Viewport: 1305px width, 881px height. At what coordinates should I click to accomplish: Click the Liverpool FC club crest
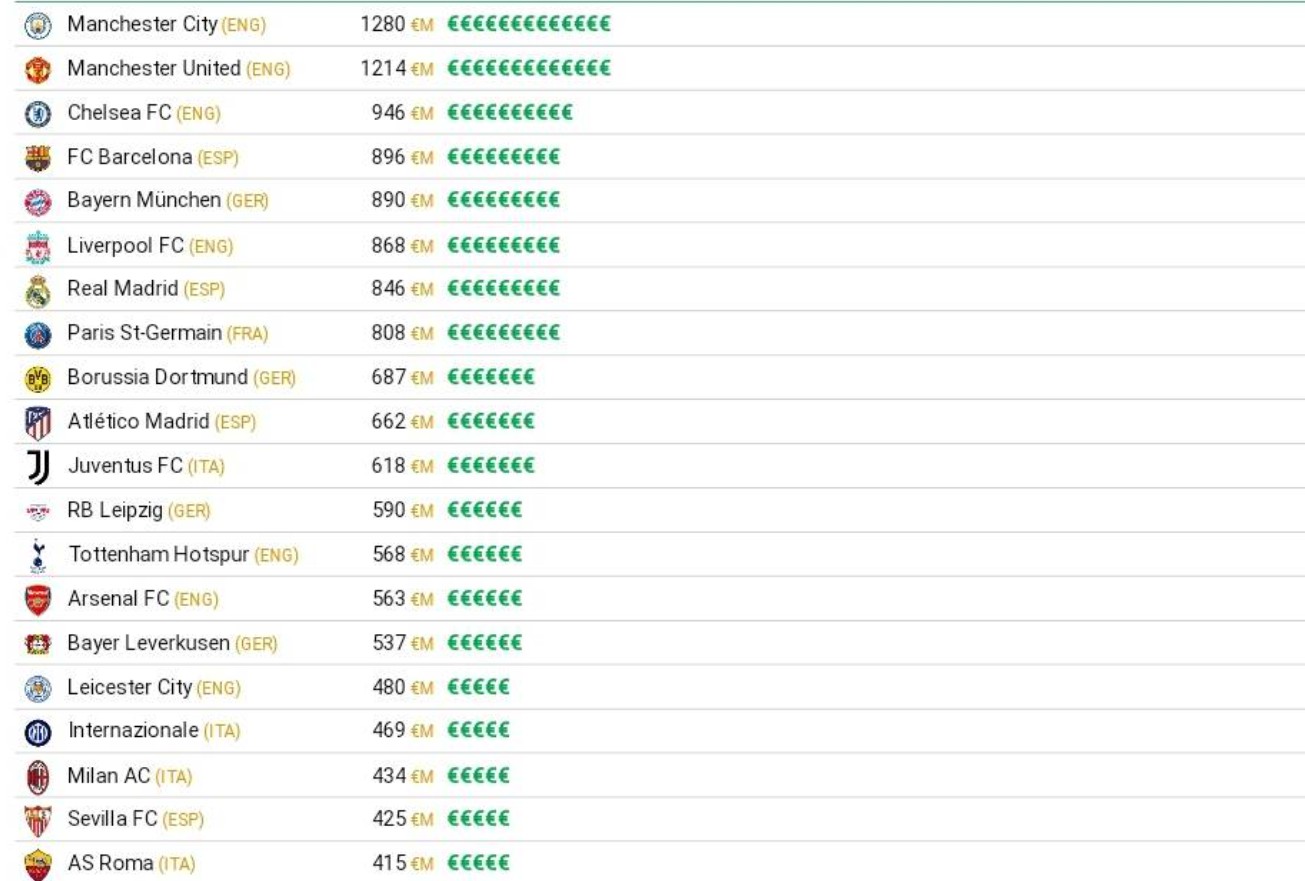click(37, 246)
